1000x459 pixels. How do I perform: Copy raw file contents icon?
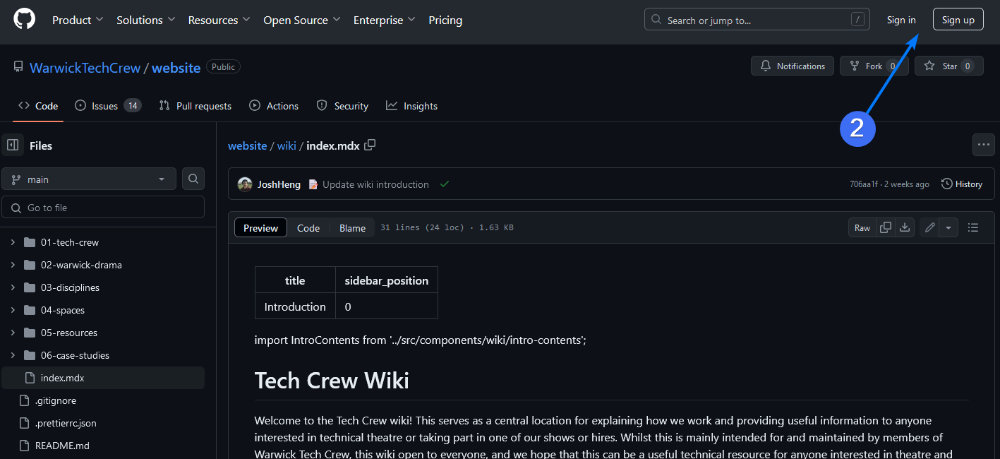pos(886,228)
